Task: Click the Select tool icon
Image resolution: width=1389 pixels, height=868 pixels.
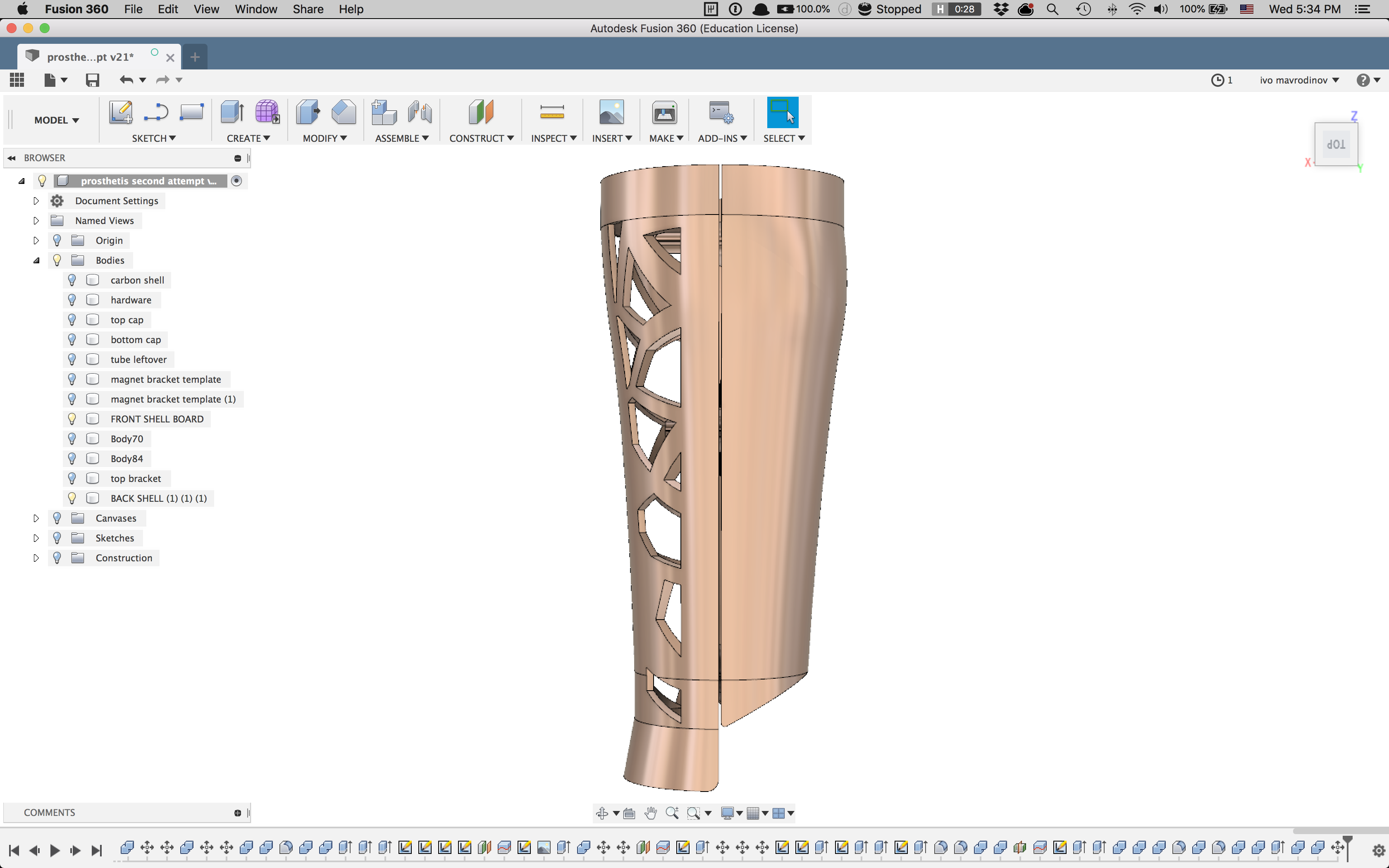Action: (x=783, y=112)
